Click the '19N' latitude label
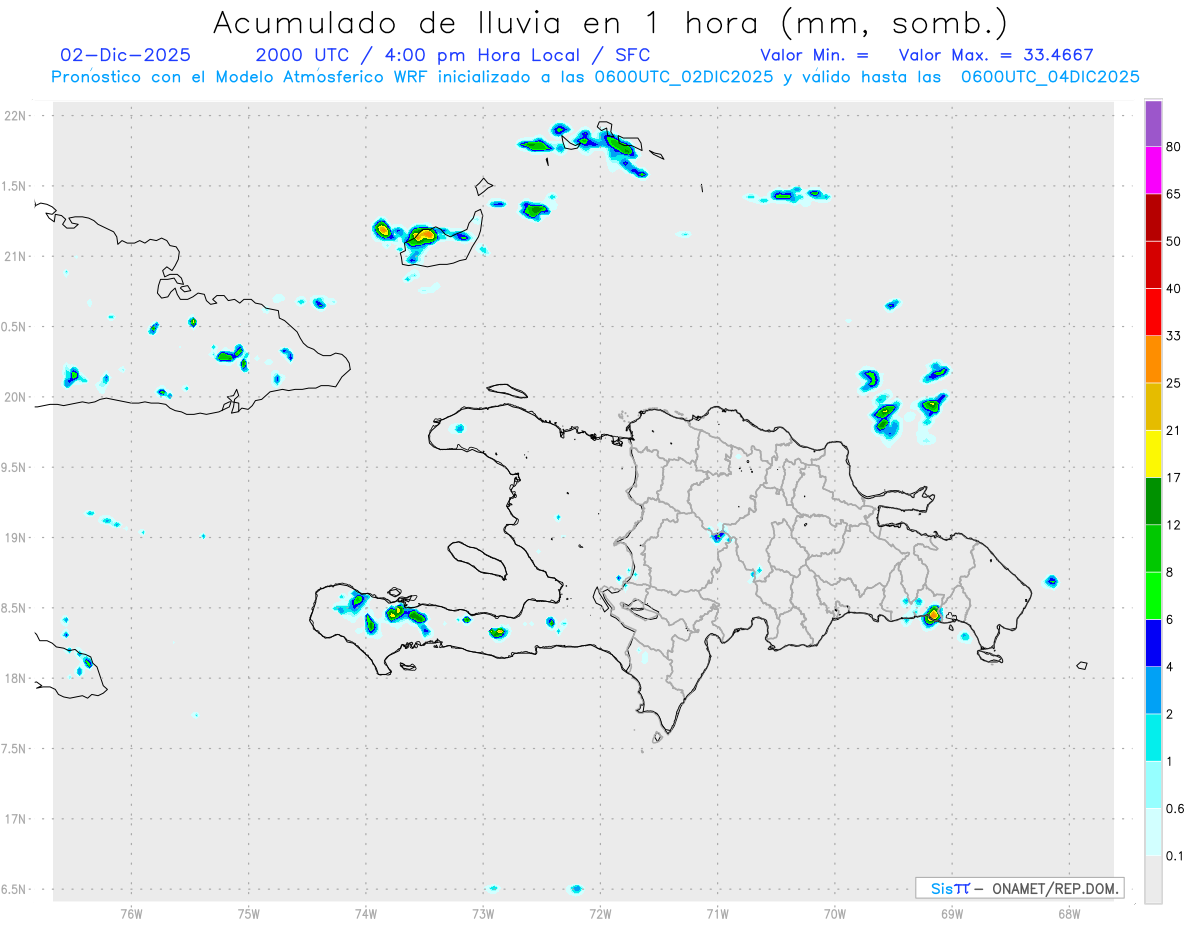This screenshot has width=1200, height=927. click(x=17, y=537)
